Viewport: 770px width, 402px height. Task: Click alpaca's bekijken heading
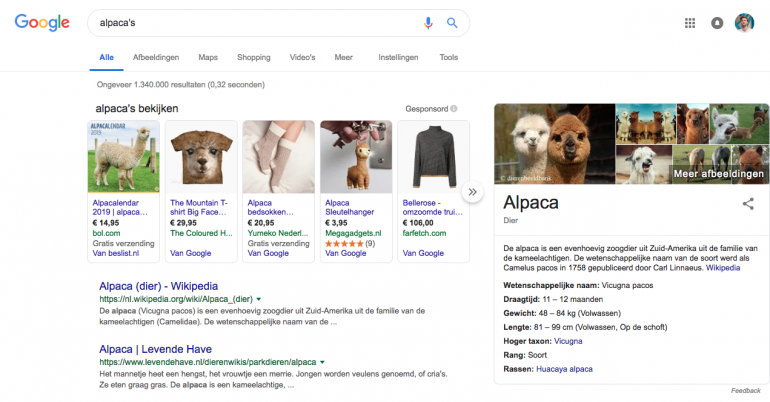[x=137, y=108]
